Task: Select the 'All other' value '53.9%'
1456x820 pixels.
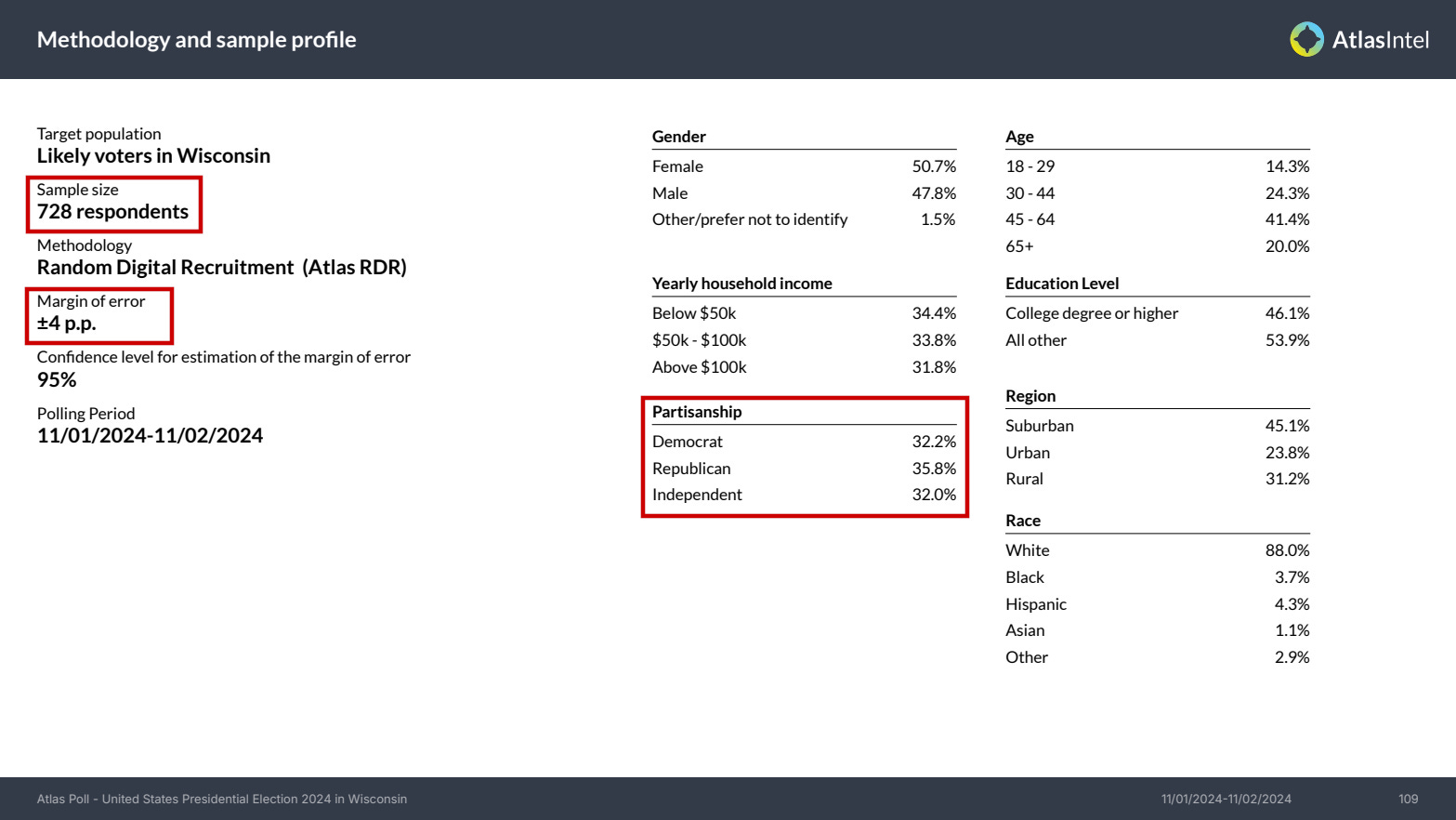Action: 1287,340
